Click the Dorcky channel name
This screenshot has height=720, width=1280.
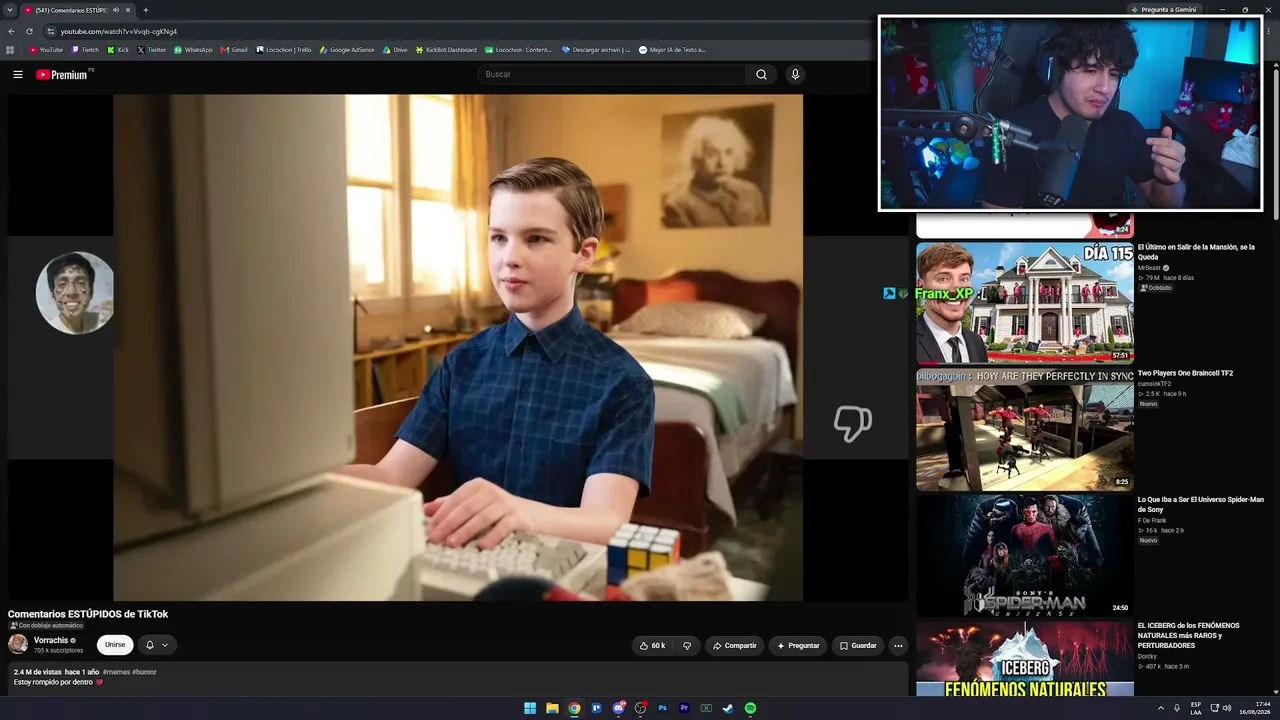(x=1147, y=656)
